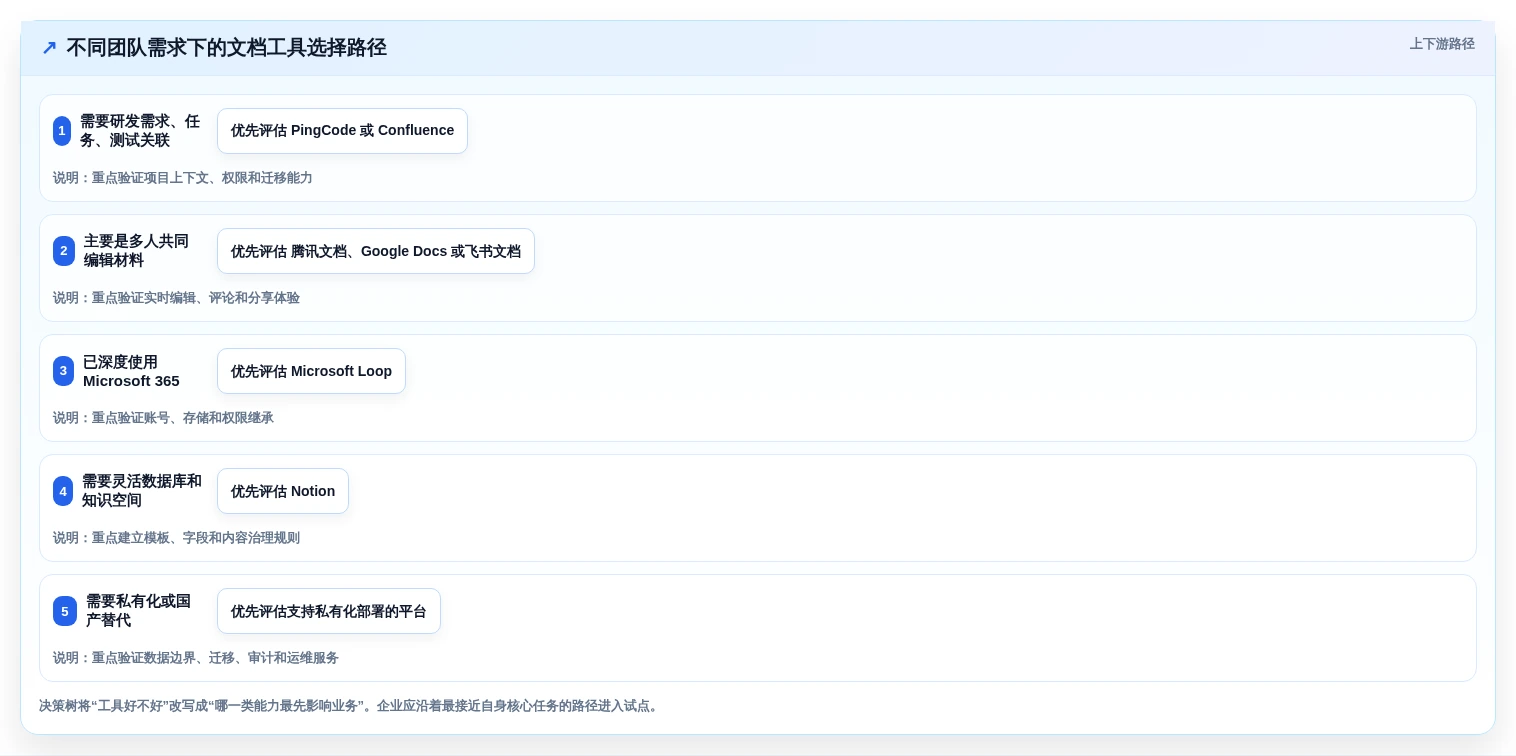The width and height of the screenshot is (1516, 756).
Task: Click step number badge 4
Action: (63, 491)
